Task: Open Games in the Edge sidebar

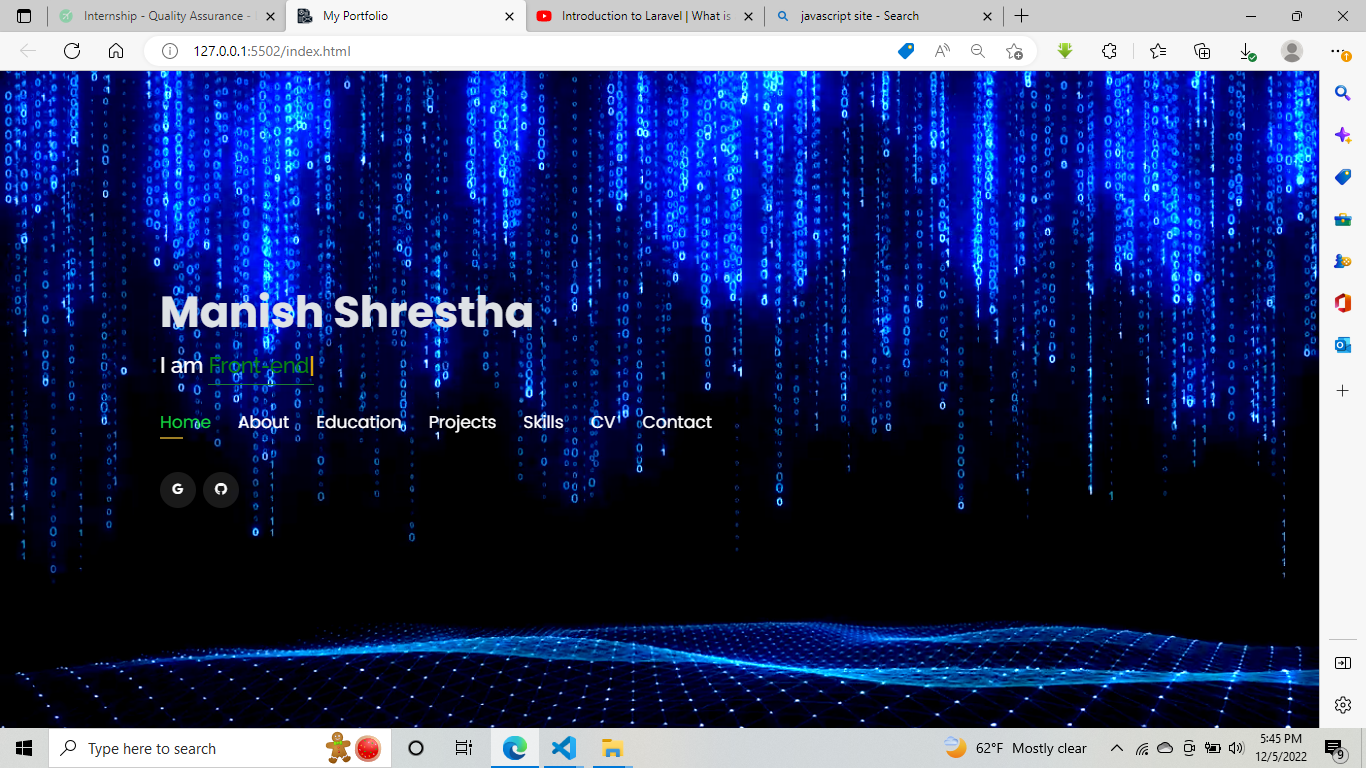Action: pyautogui.click(x=1342, y=261)
